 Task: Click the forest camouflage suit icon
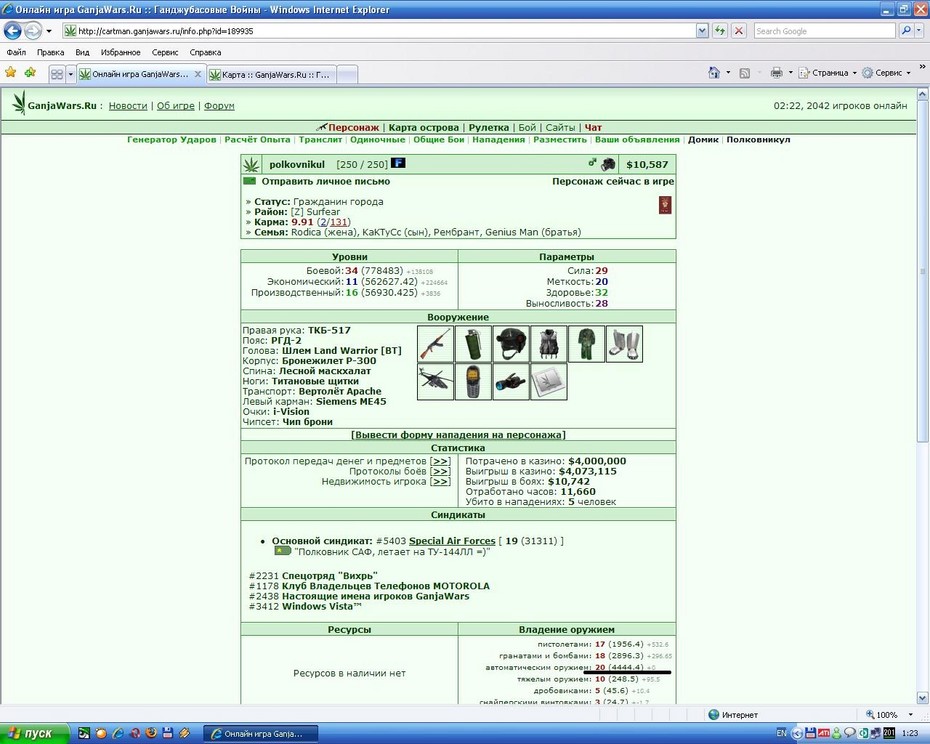pyautogui.click(x=586, y=344)
